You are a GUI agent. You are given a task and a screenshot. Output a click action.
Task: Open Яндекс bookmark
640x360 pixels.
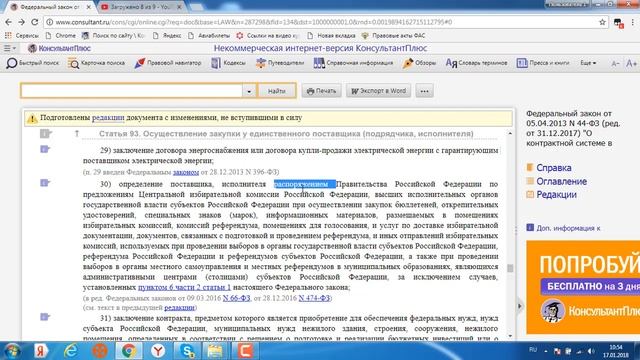pyautogui.click(x=167, y=36)
